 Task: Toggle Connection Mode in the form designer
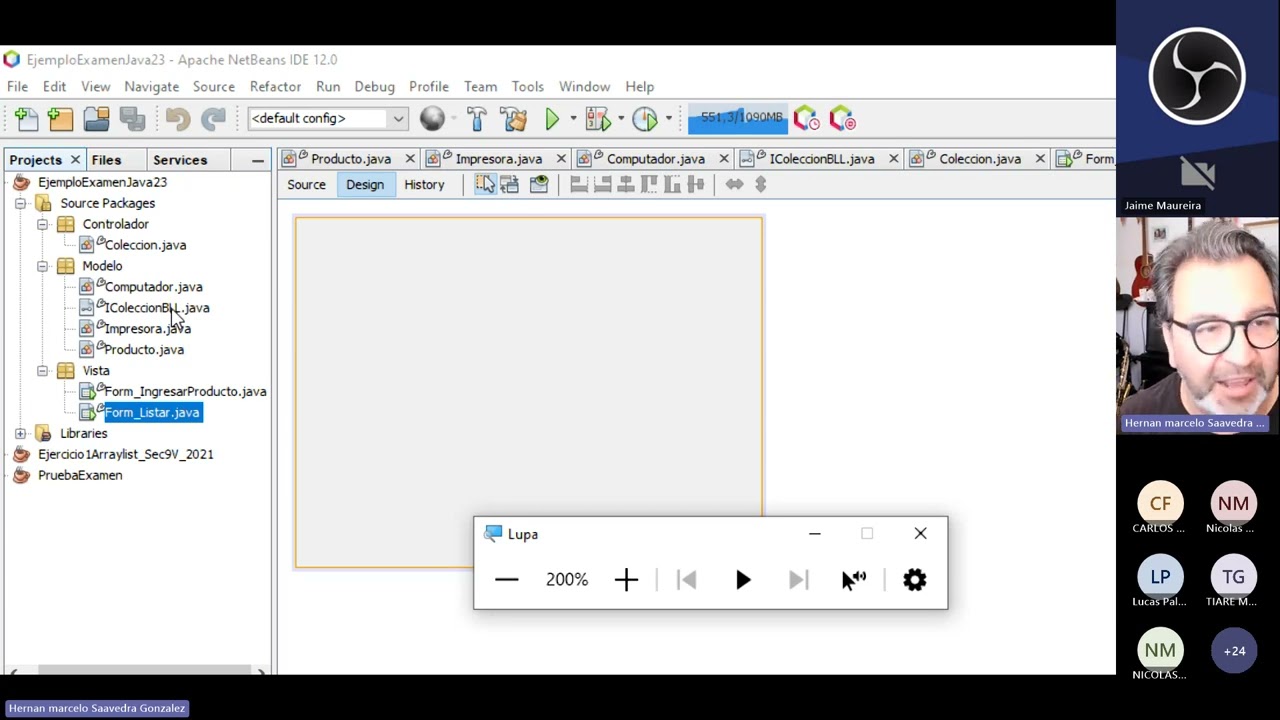509,184
